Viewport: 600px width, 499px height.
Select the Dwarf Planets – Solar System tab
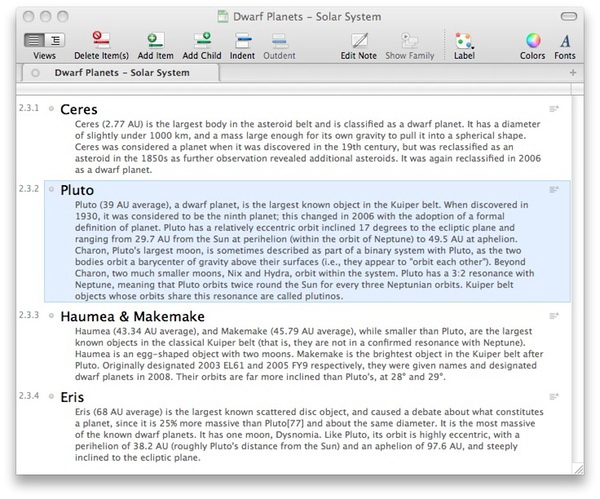click(120, 74)
